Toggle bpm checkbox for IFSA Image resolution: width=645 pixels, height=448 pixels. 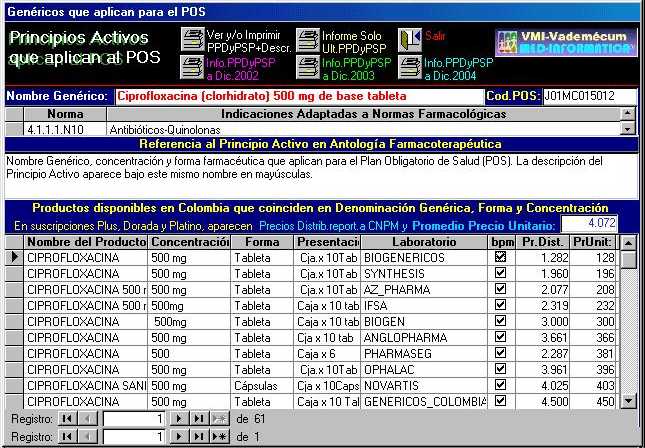(500, 305)
